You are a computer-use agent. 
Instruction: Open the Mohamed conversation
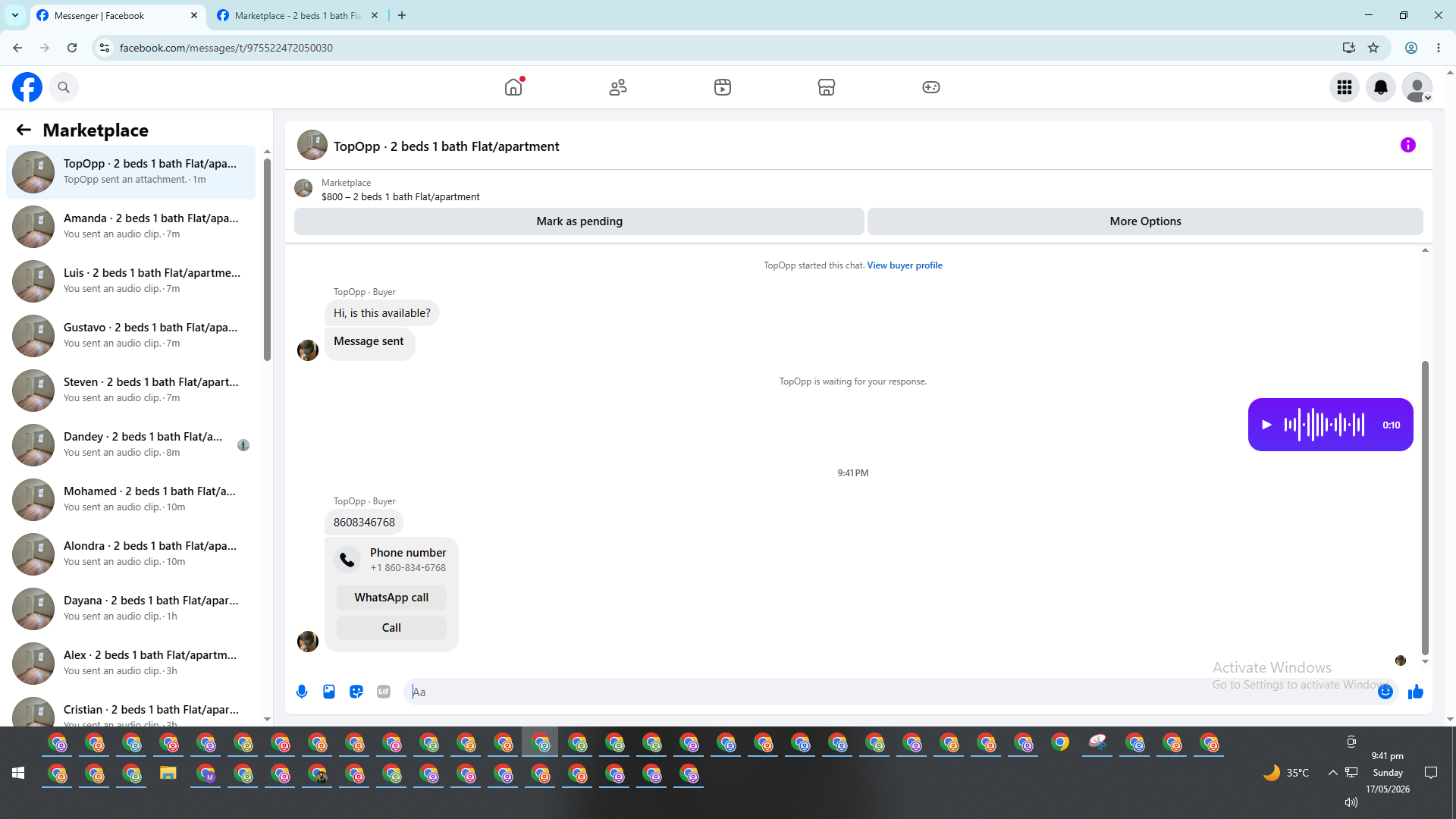(x=131, y=500)
